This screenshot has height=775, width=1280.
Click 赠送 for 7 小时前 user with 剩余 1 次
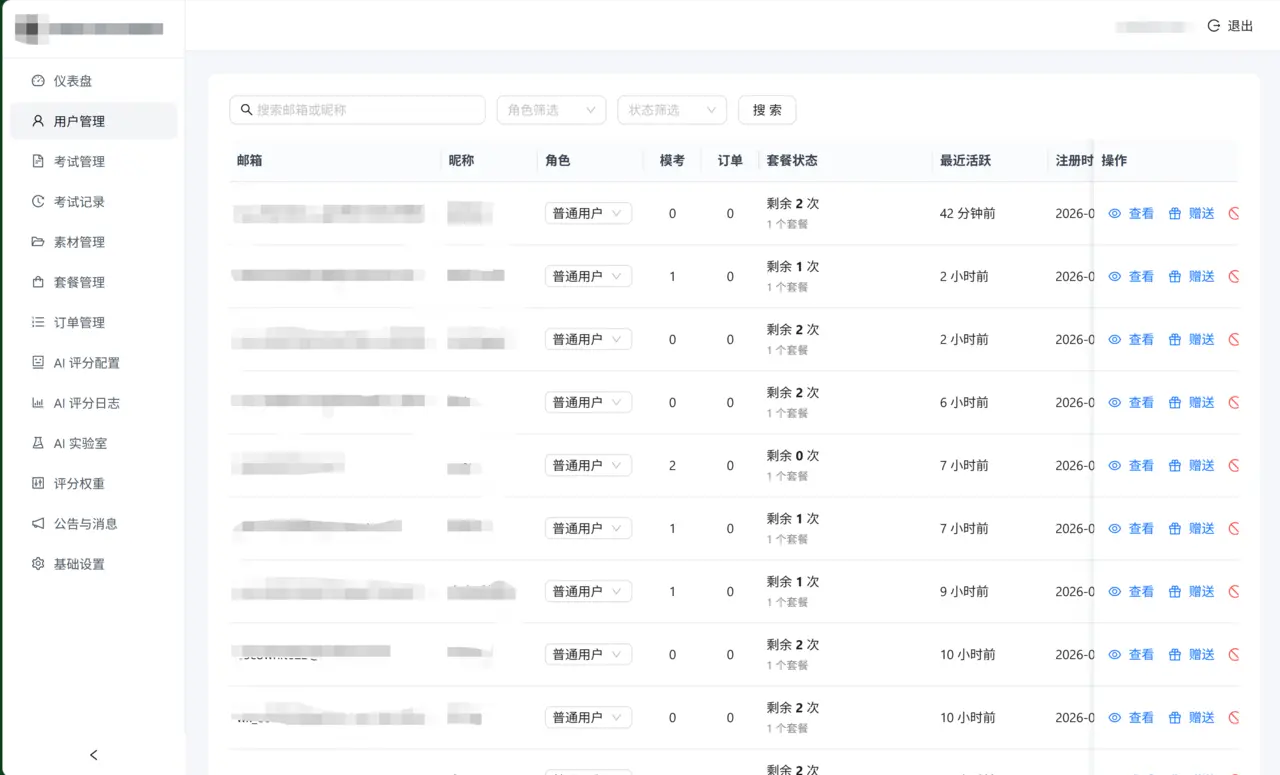coord(1192,528)
